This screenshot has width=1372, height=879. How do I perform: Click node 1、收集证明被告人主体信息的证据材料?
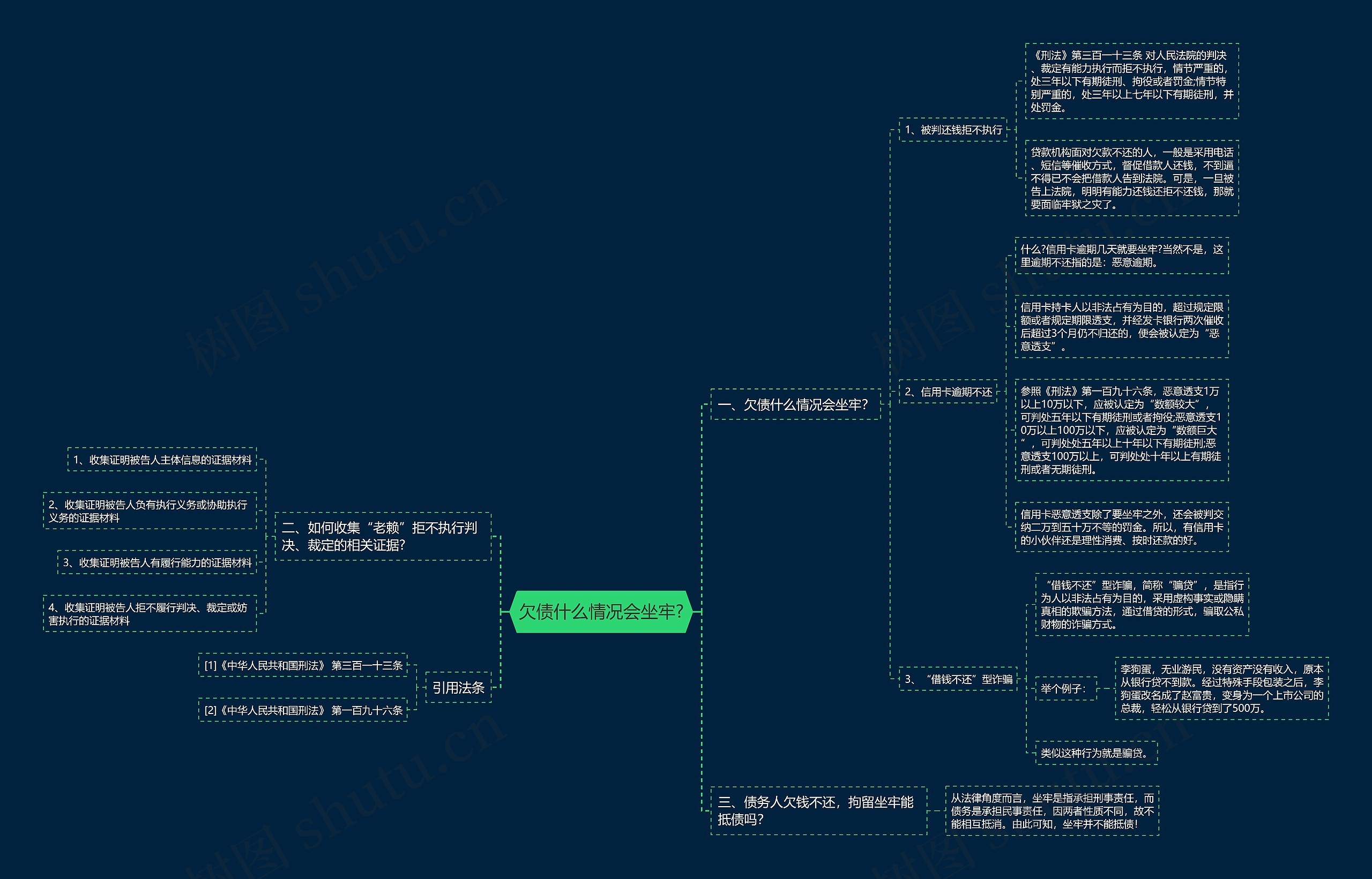[x=162, y=460]
